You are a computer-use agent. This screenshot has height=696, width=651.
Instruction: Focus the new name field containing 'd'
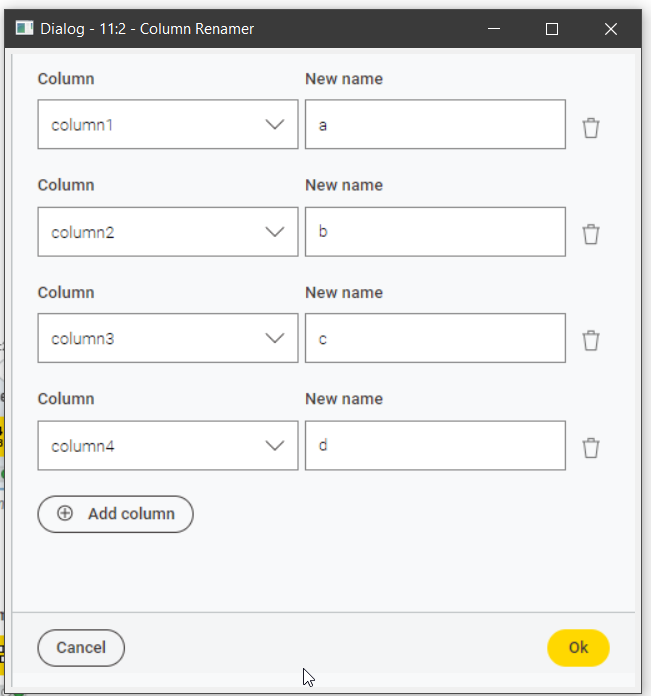tap(435, 445)
